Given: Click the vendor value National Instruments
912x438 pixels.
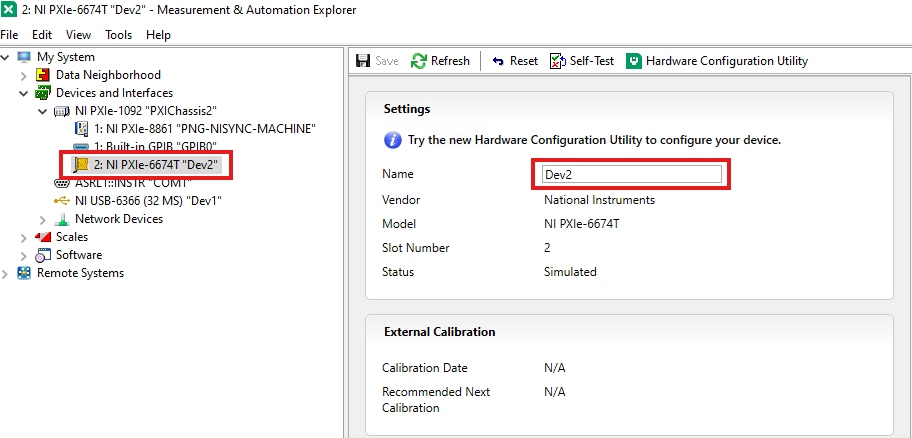Looking at the screenshot, I should pos(600,200).
